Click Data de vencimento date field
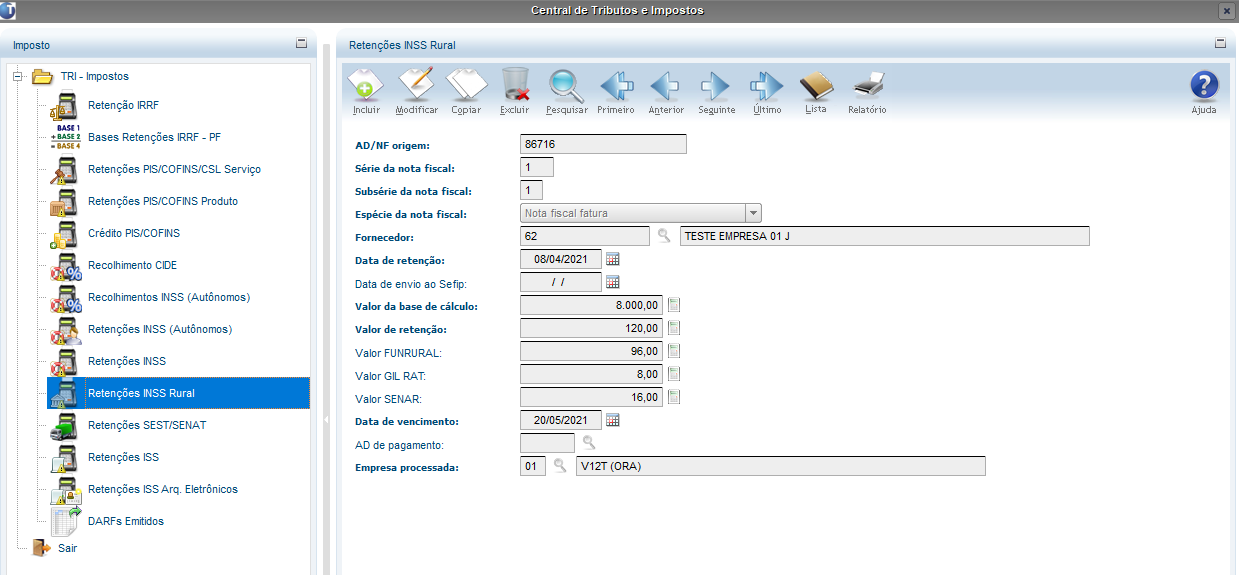Image resolution: width=1239 pixels, height=575 pixels. [x=561, y=420]
